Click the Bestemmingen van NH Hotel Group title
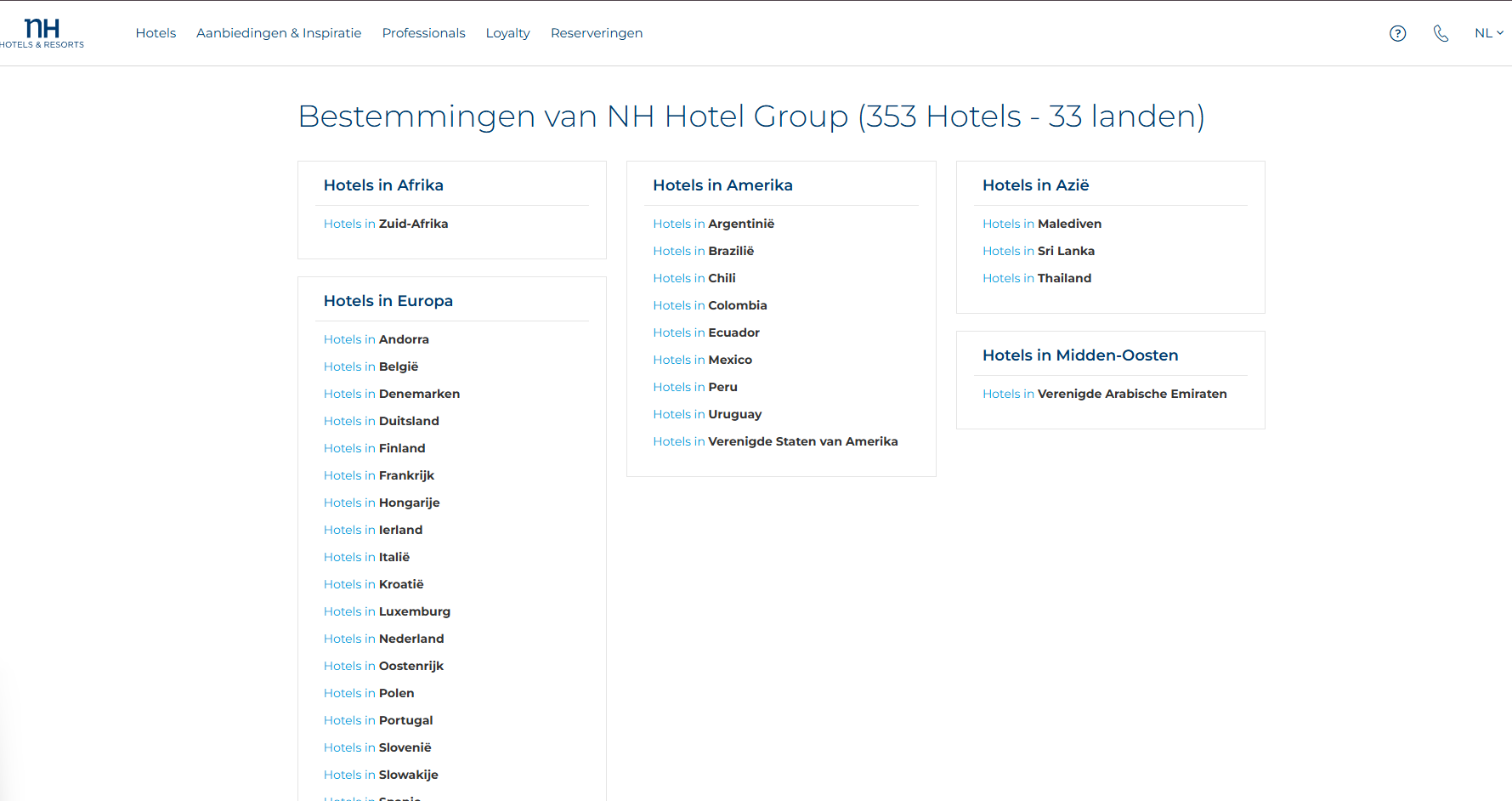Image resolution: width=1512 pixels, height=801 pixels. (751, 116)
